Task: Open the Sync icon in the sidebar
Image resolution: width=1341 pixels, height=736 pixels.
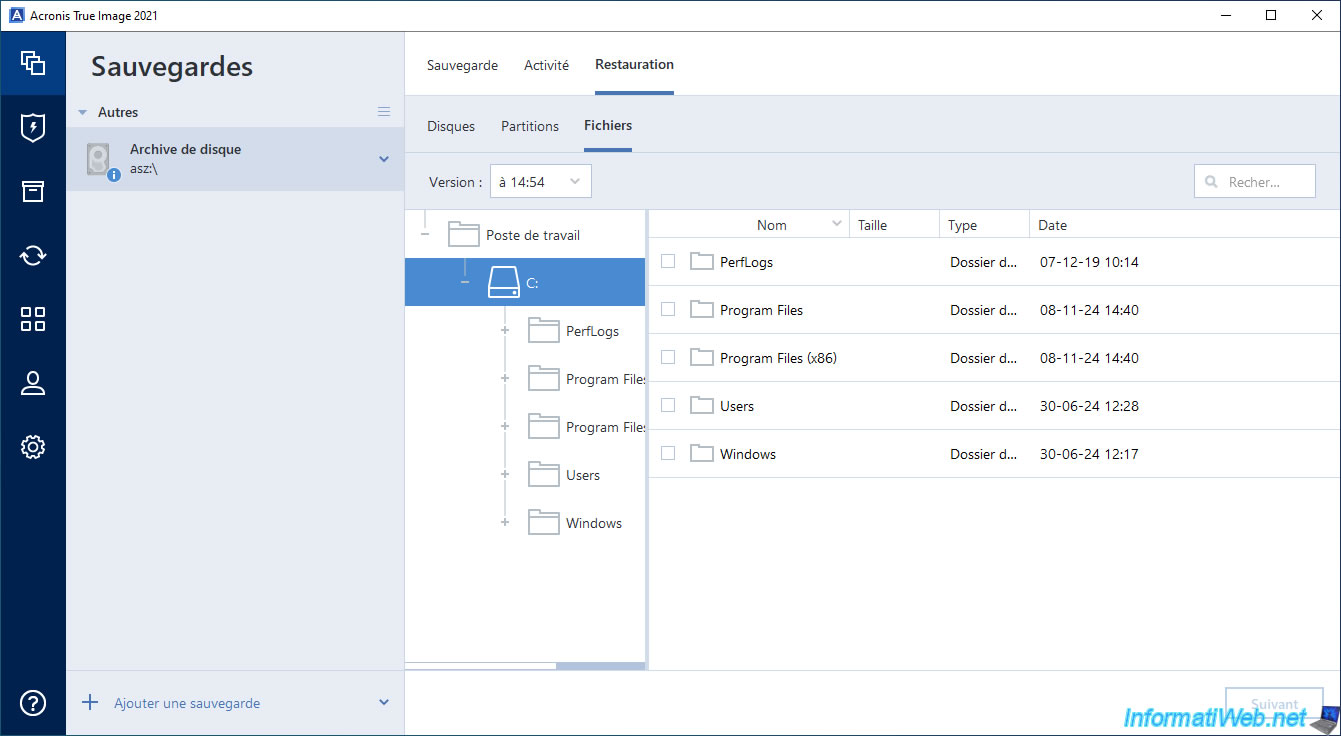Action: 33,255
